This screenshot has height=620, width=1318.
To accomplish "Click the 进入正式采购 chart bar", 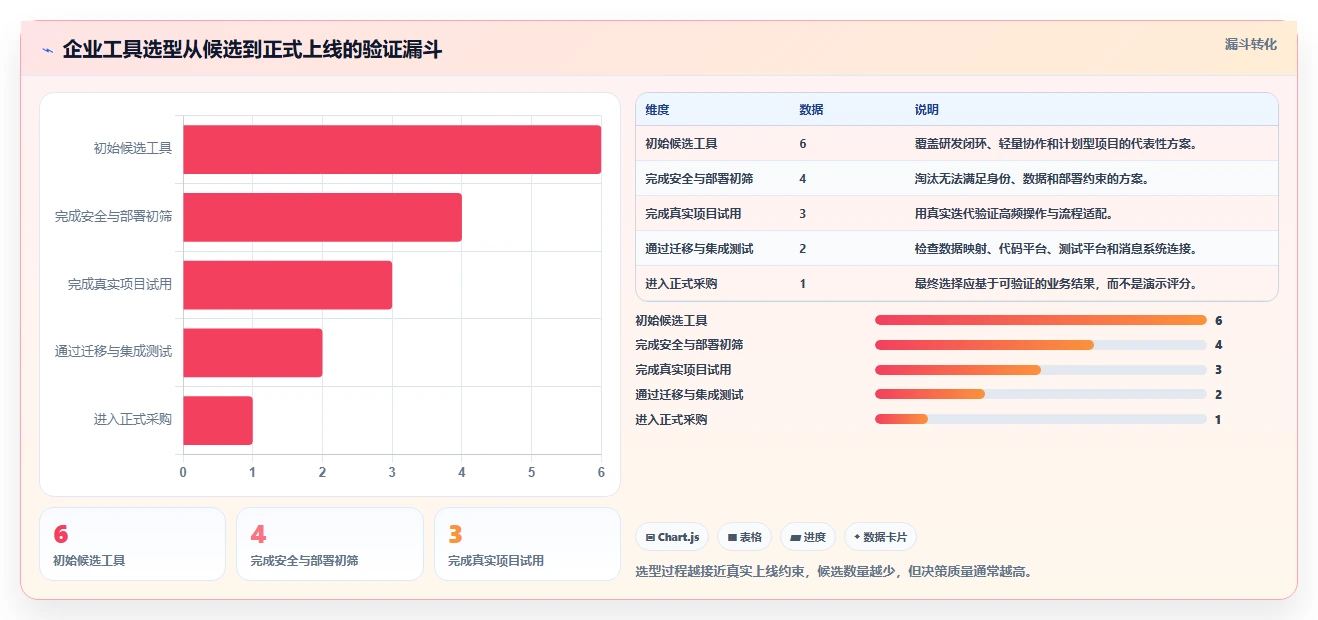I will point(217,421).
